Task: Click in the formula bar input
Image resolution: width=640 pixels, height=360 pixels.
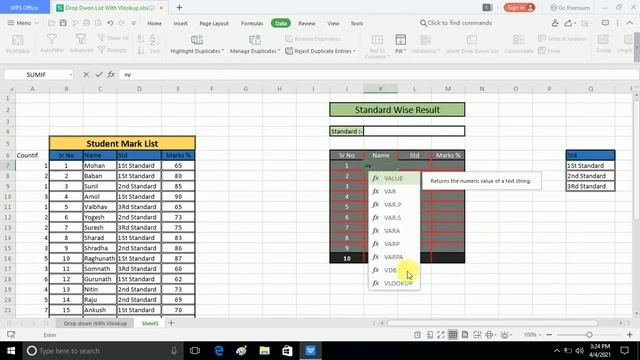Action: 380,75
